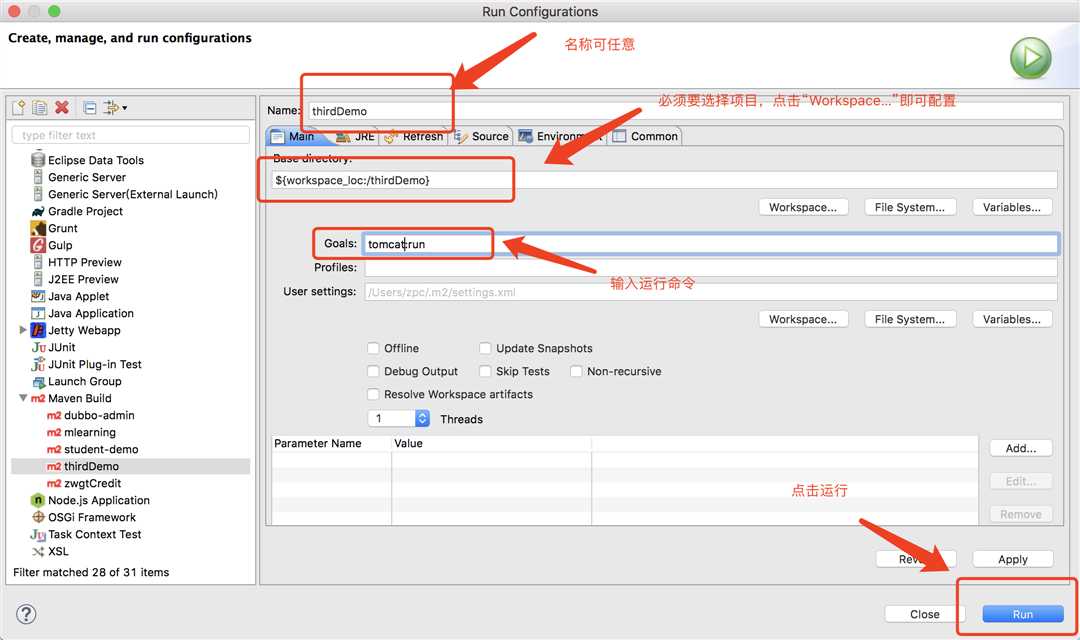Click the blue Run button

point(1023,614)
